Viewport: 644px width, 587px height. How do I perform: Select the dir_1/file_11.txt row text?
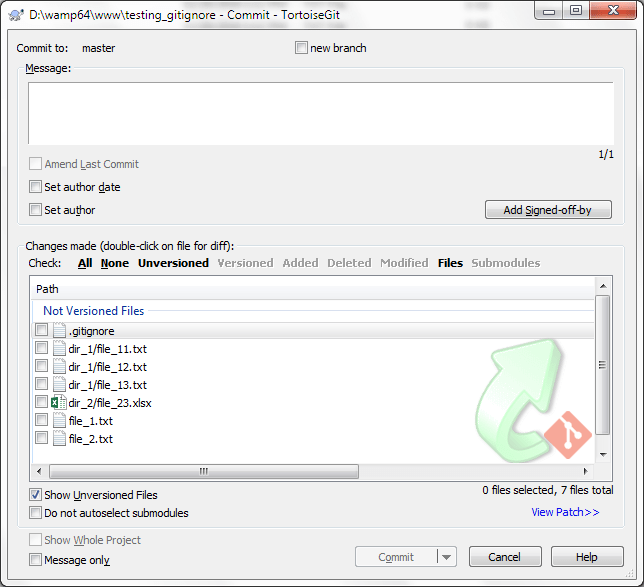tap(108, 349)
